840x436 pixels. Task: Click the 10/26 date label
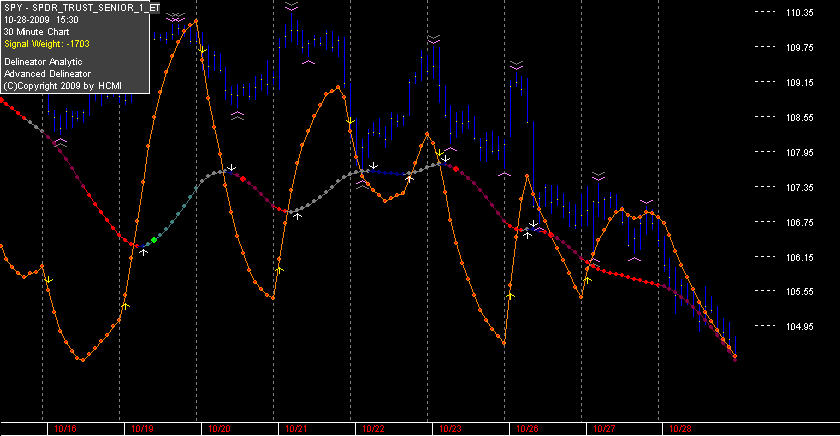click(x=527, y=429)
